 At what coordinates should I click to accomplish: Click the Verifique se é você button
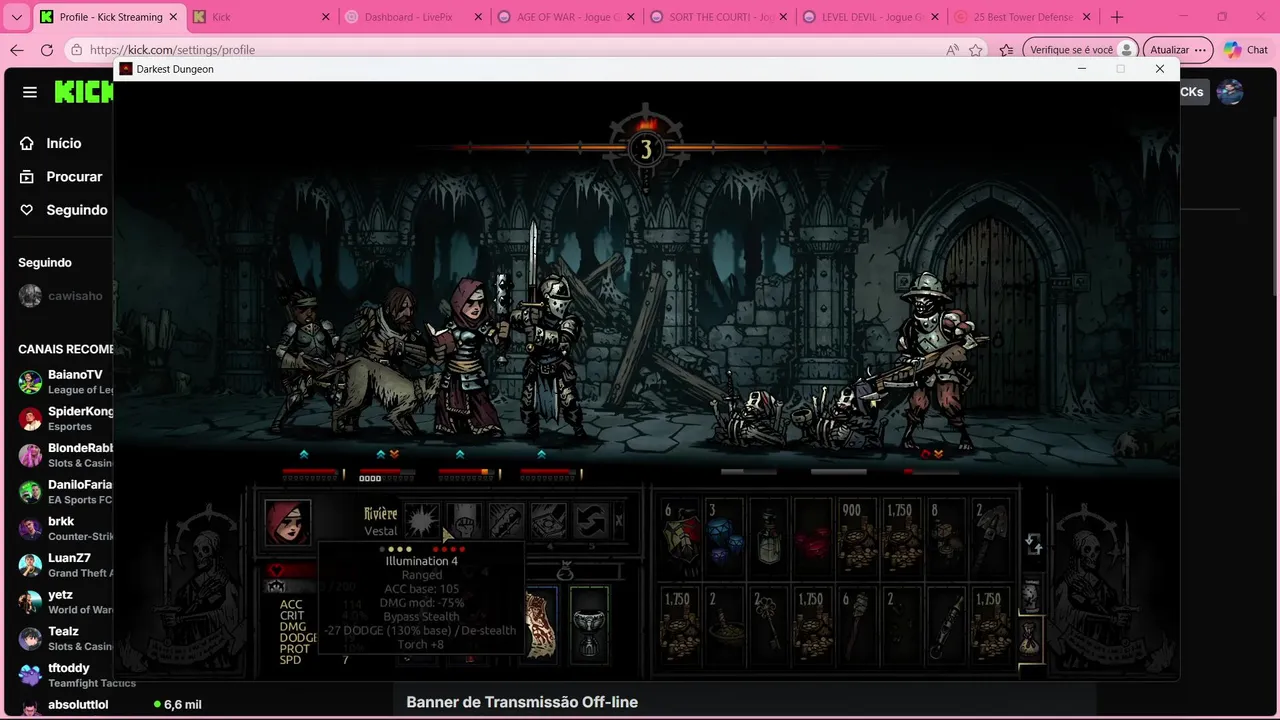(x=1080, y=50)
